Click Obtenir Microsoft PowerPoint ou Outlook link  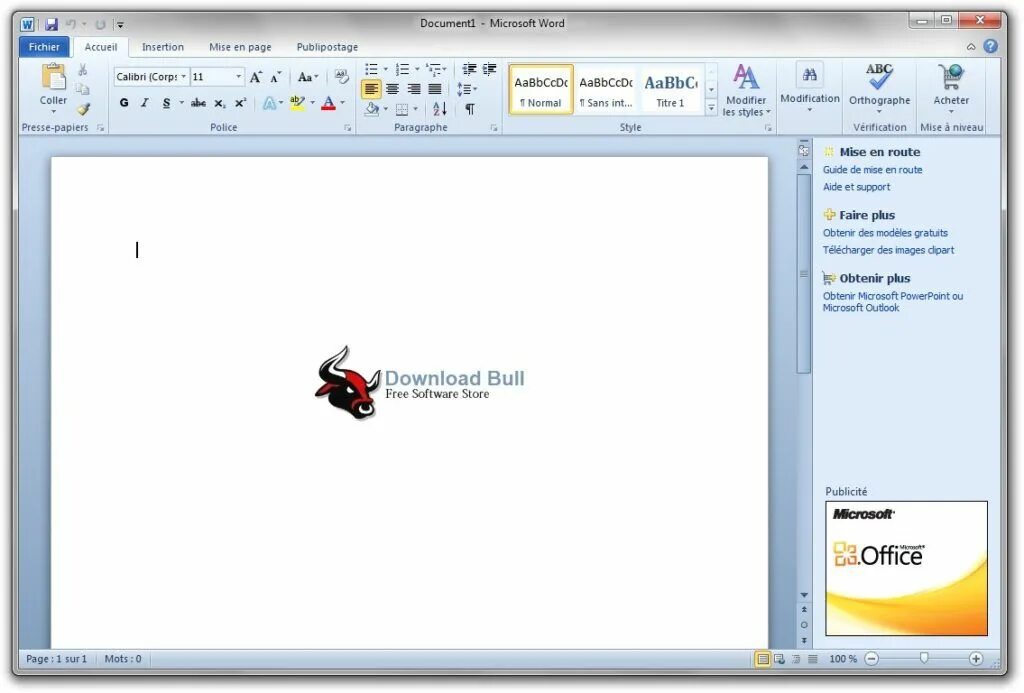pos(893,302)
